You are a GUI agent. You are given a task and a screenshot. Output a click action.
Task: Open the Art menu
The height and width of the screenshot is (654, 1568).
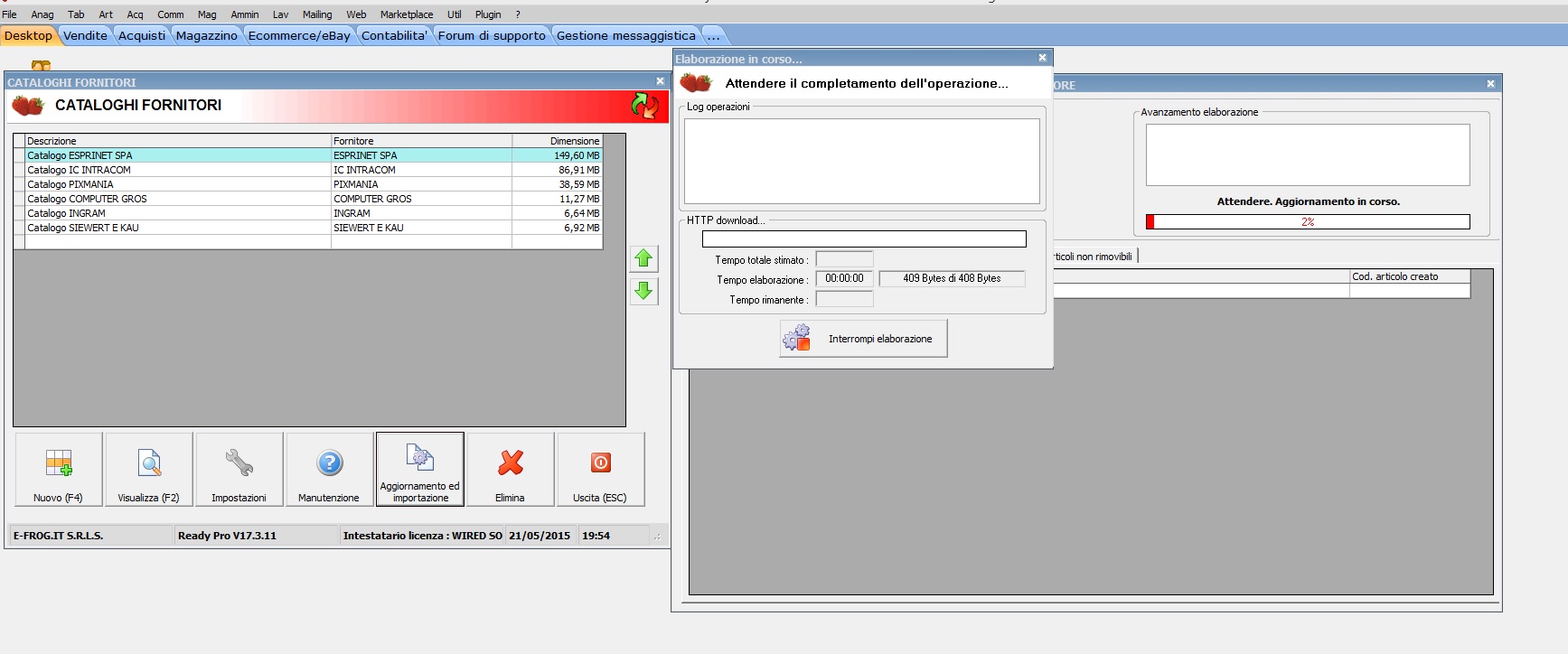(106, 14)
